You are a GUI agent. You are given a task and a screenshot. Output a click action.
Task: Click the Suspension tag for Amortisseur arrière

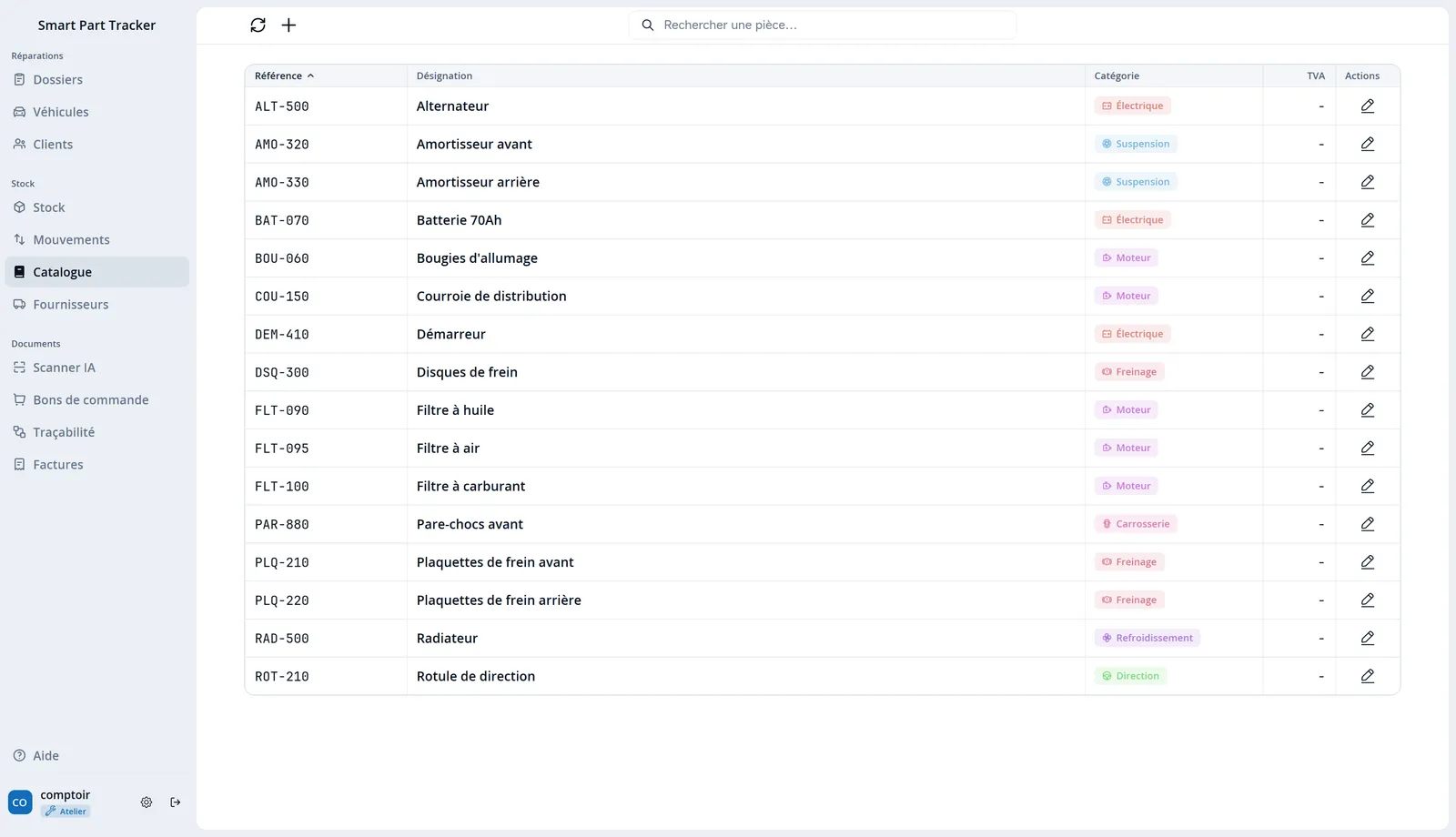pyautogui.click(x=1136, y=182)
